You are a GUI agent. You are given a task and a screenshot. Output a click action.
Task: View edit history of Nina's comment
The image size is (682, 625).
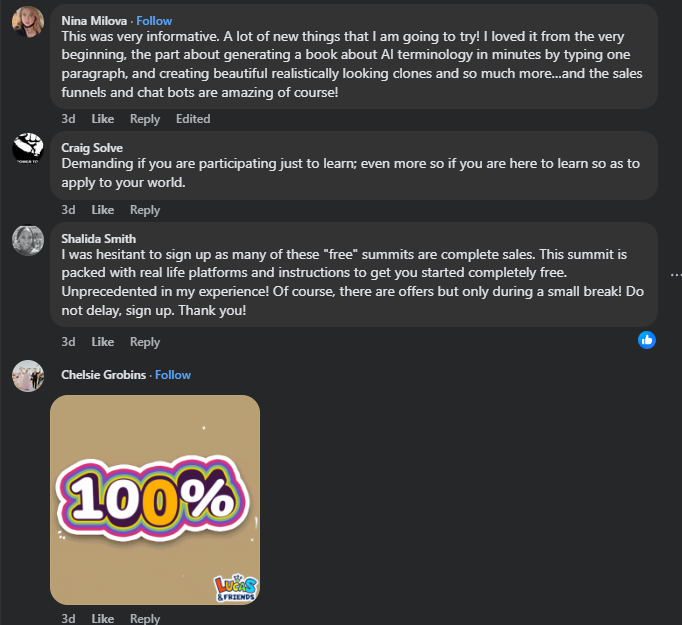click(193, 119)
